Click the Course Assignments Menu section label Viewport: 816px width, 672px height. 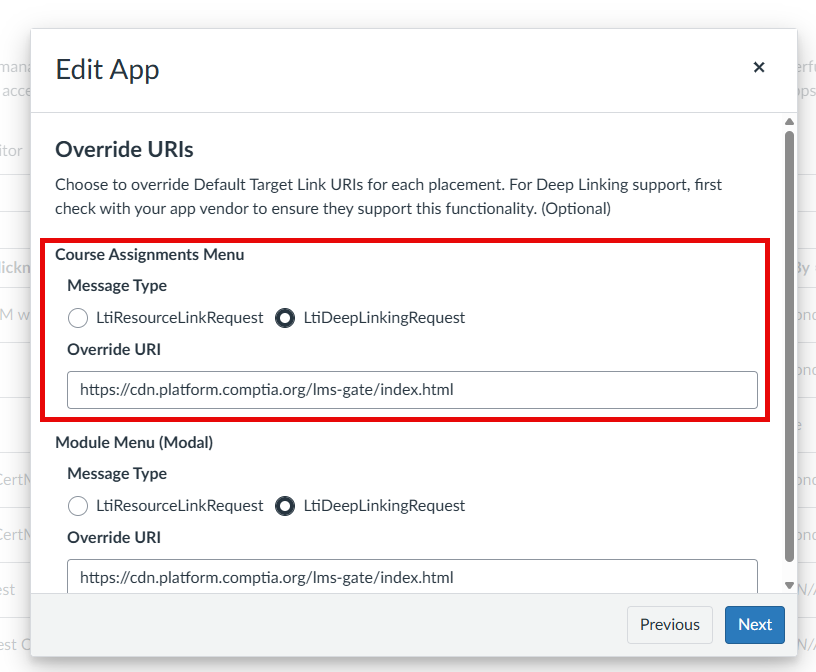pos(149,254)
